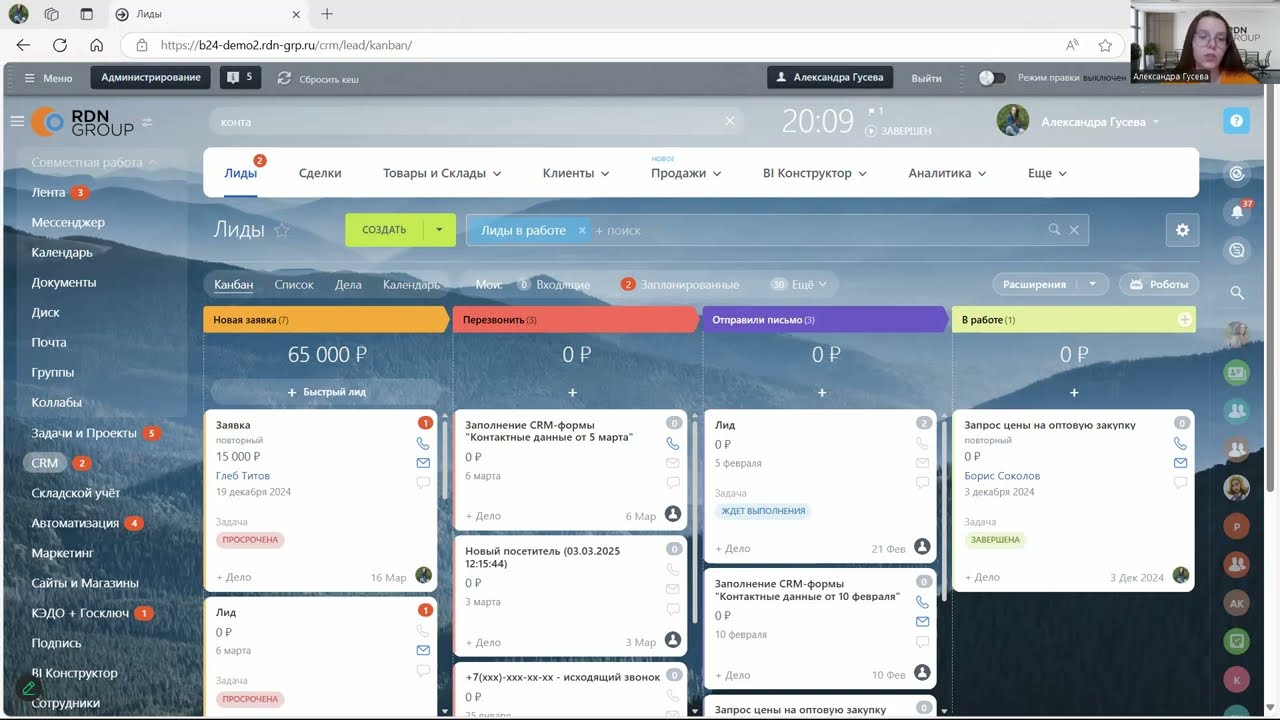Screen dimensions: 1280x720
Task: Expand Еще menu
Action: tap(1047, 173)
